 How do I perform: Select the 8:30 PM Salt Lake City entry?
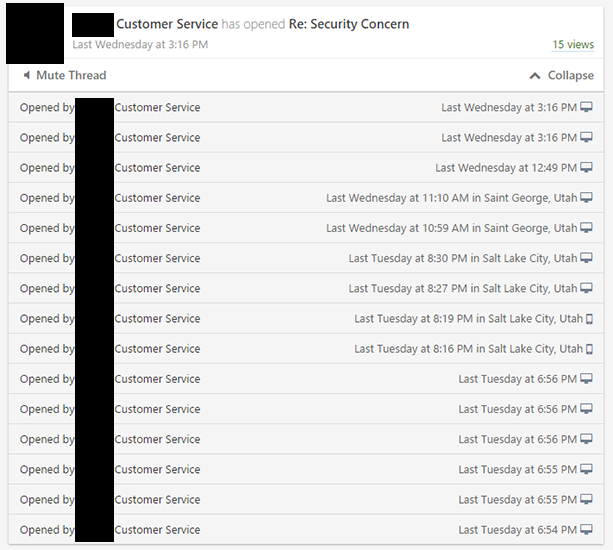pyautogui.click(x=306, y=258)
